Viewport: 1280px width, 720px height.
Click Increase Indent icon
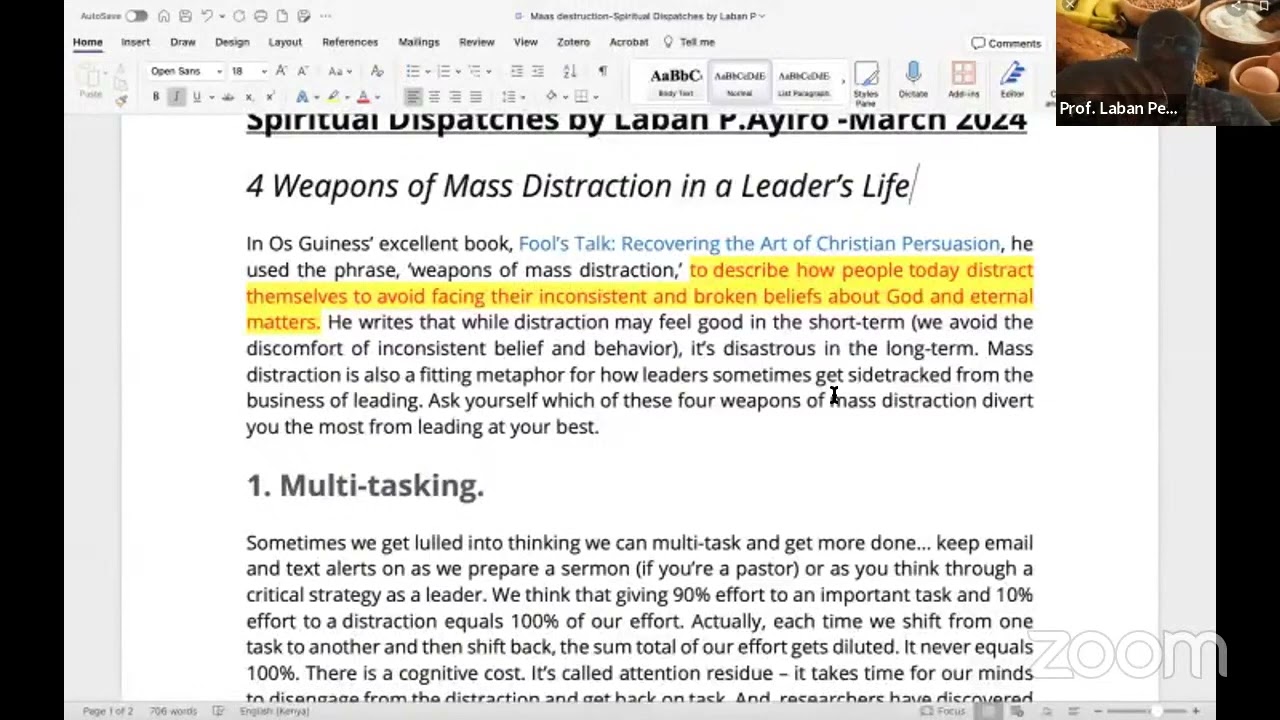pos(538,71)
